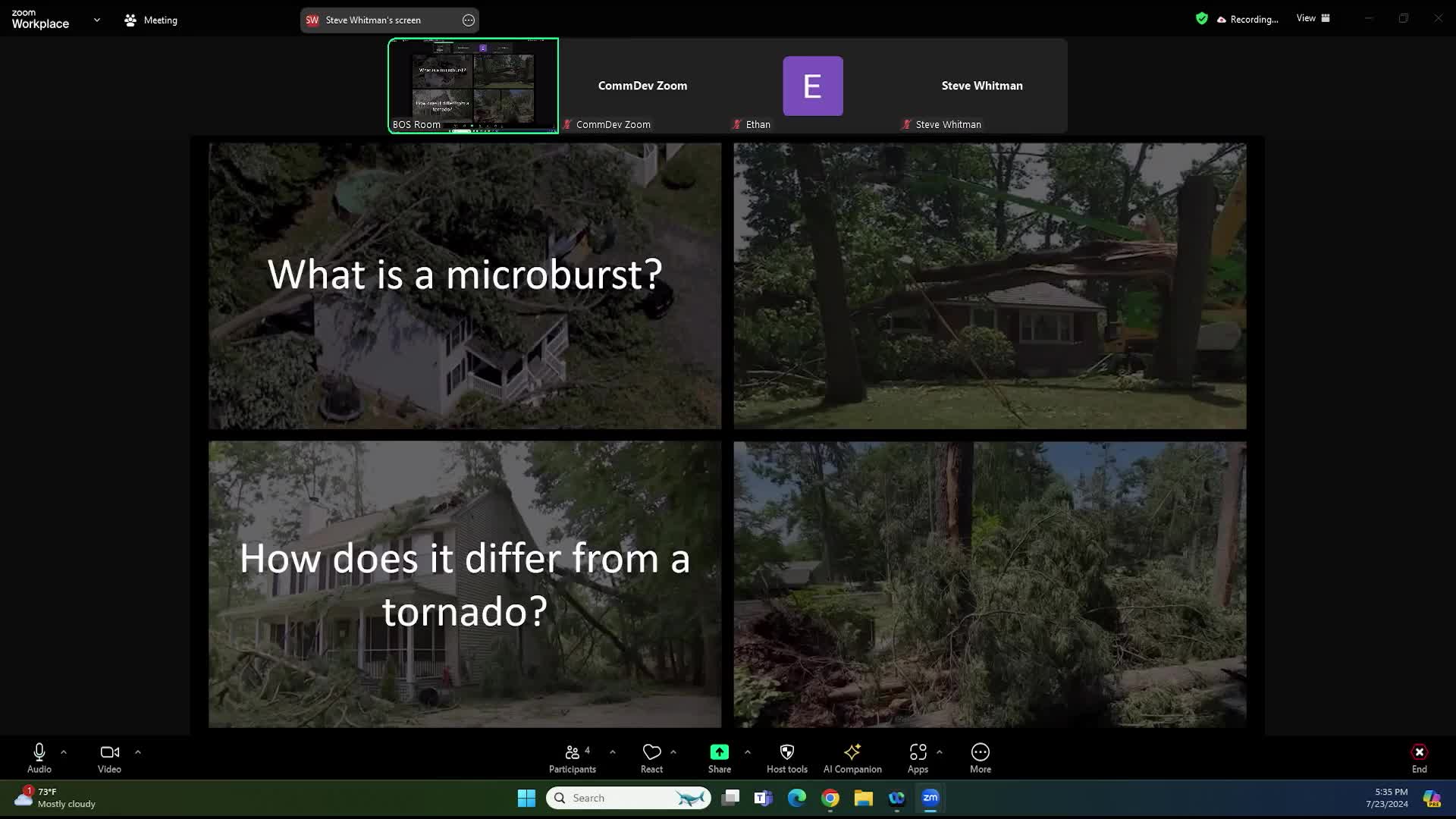Screen dimensions: 1456x819
Task: Unmute Steve Whitman's microphone
Action: point(905,124)
